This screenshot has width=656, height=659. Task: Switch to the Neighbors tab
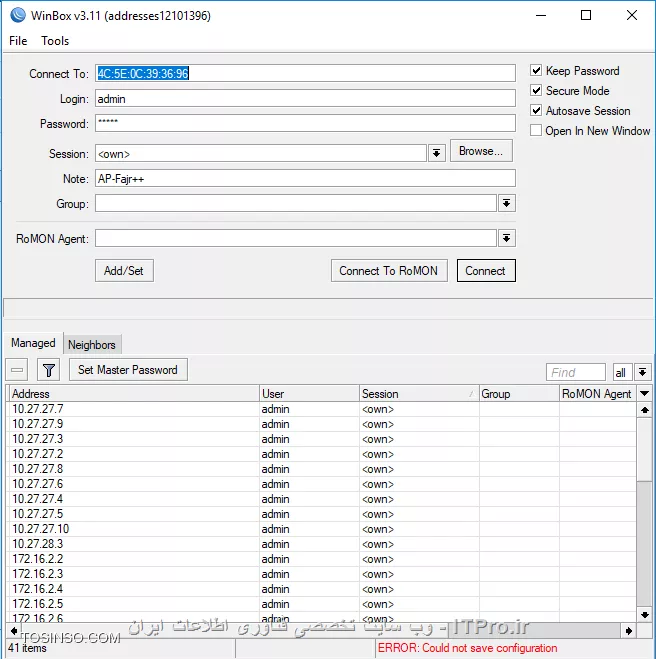tap(92, 345)
